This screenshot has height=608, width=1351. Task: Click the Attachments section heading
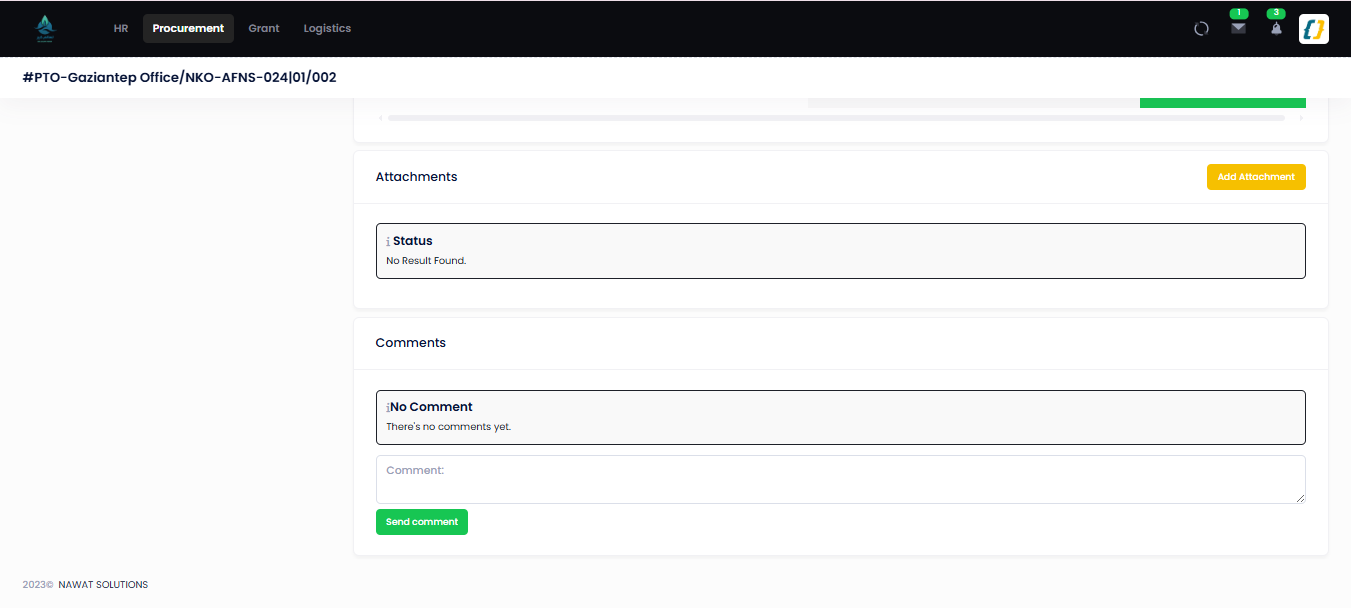point(416,177)
